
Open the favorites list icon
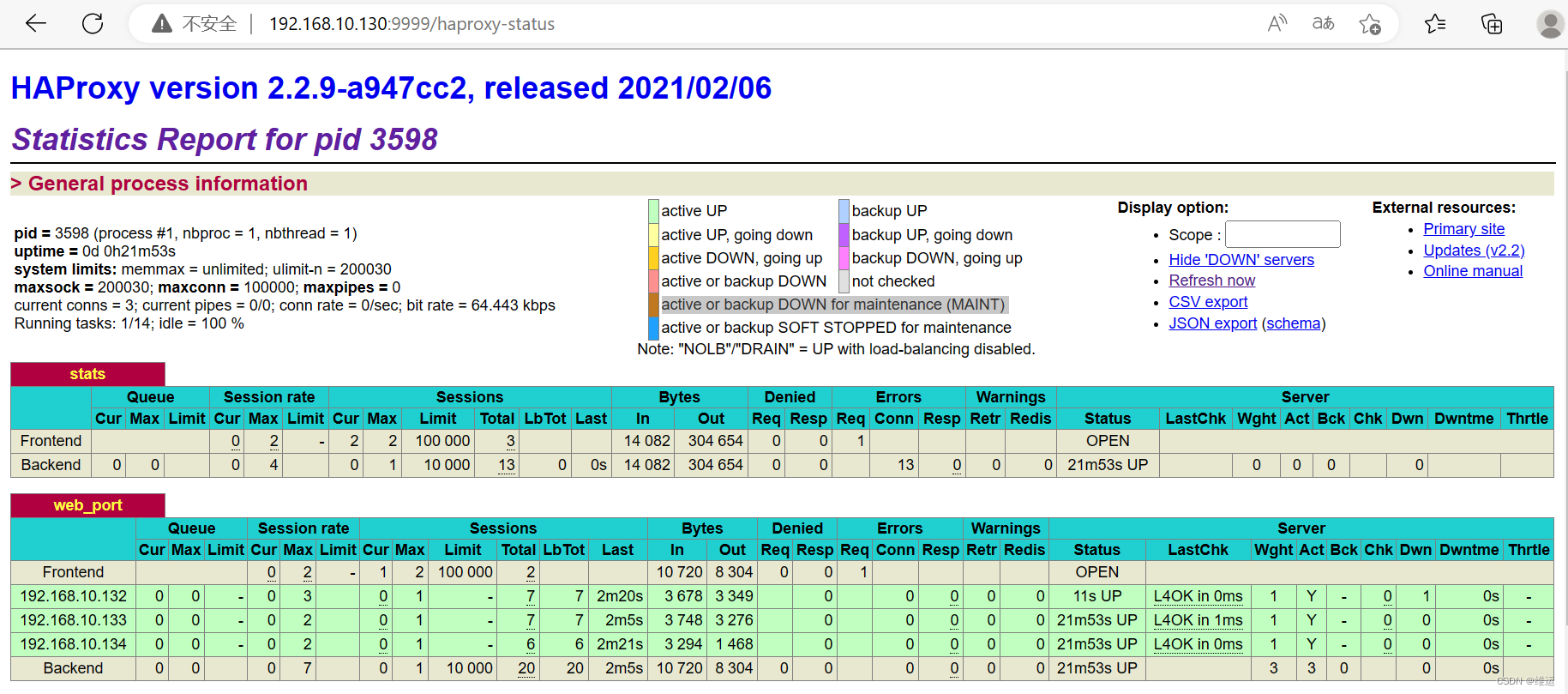pyautogui.click(x=1435, y=24)
